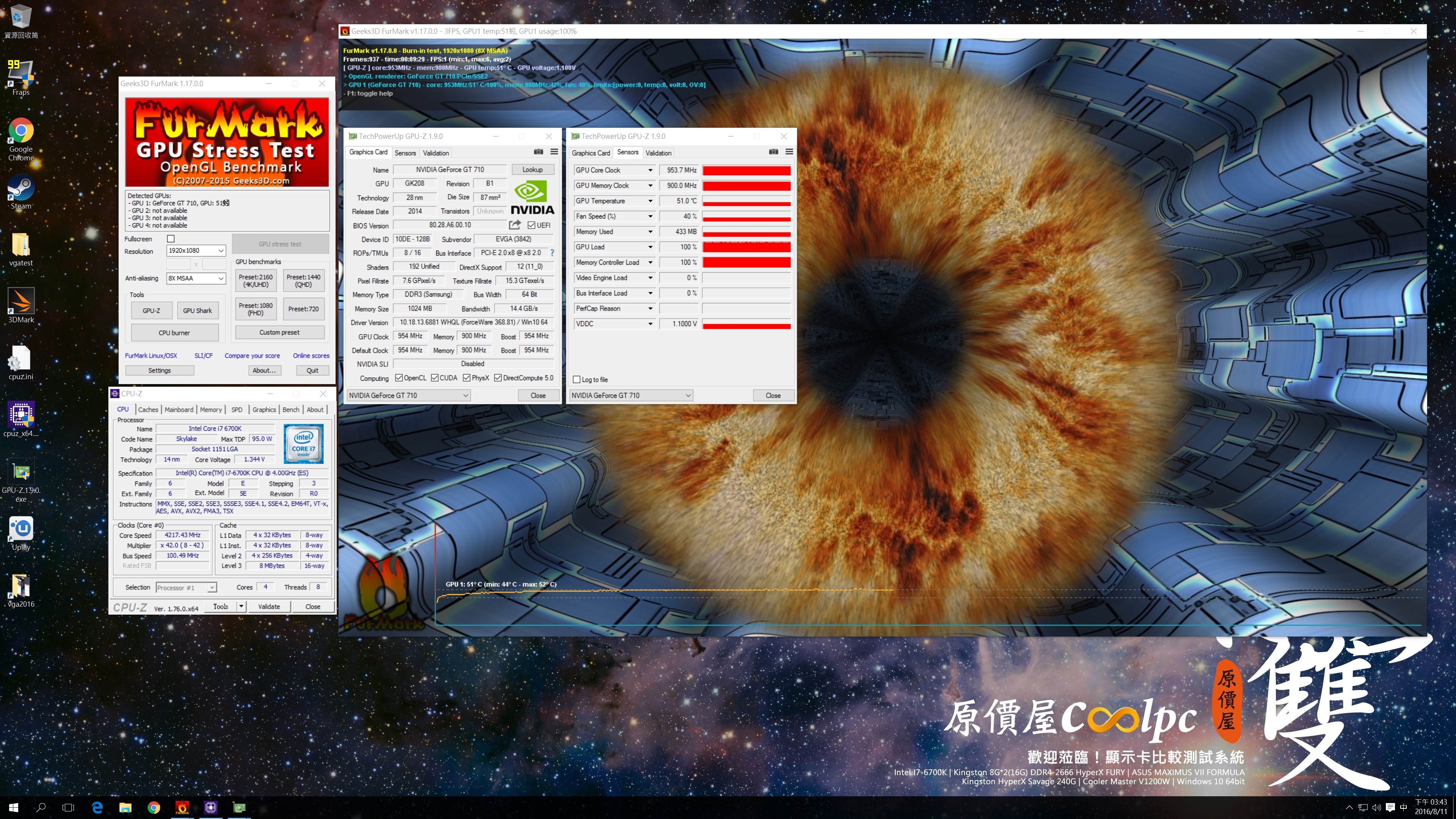Expand the GPU Load sensor dropdown
Screen dimensions: 1456x819
(x=651, y=247)
